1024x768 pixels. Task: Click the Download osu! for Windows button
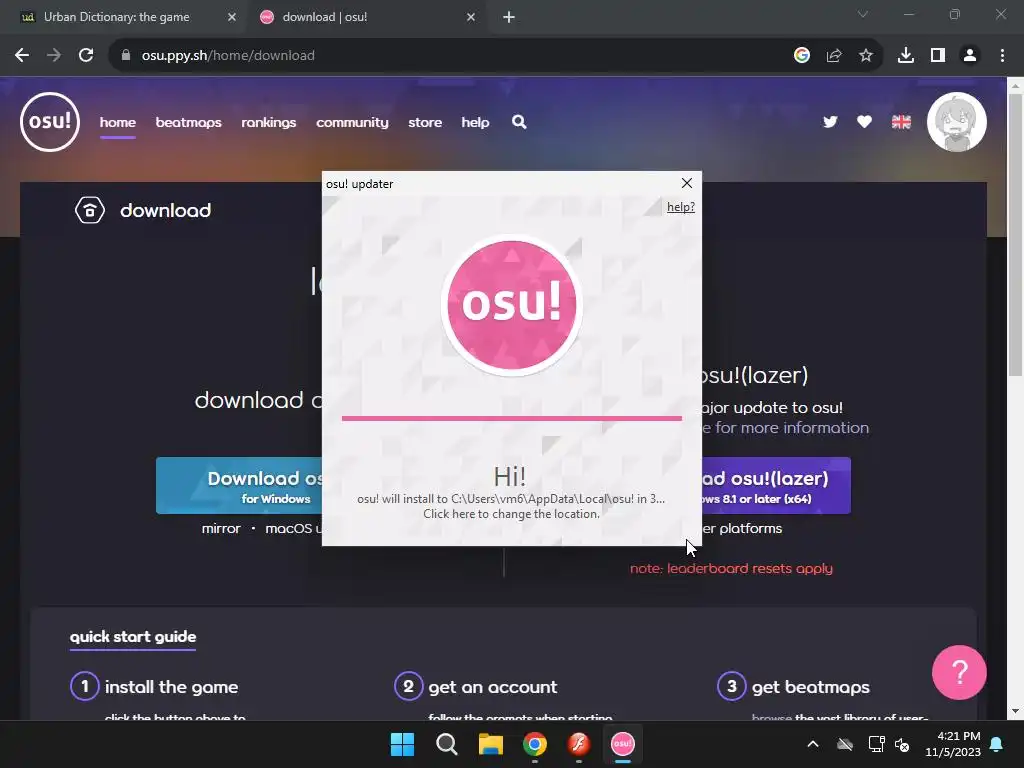(239, 486)
